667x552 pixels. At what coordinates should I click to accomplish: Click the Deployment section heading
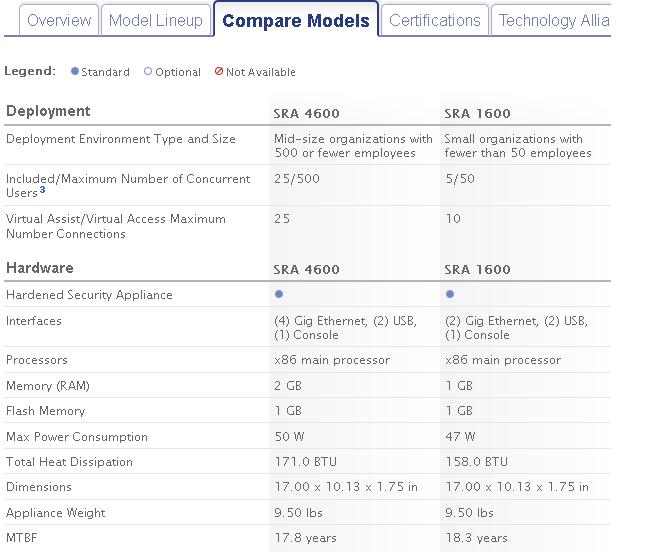click(48, 111)
